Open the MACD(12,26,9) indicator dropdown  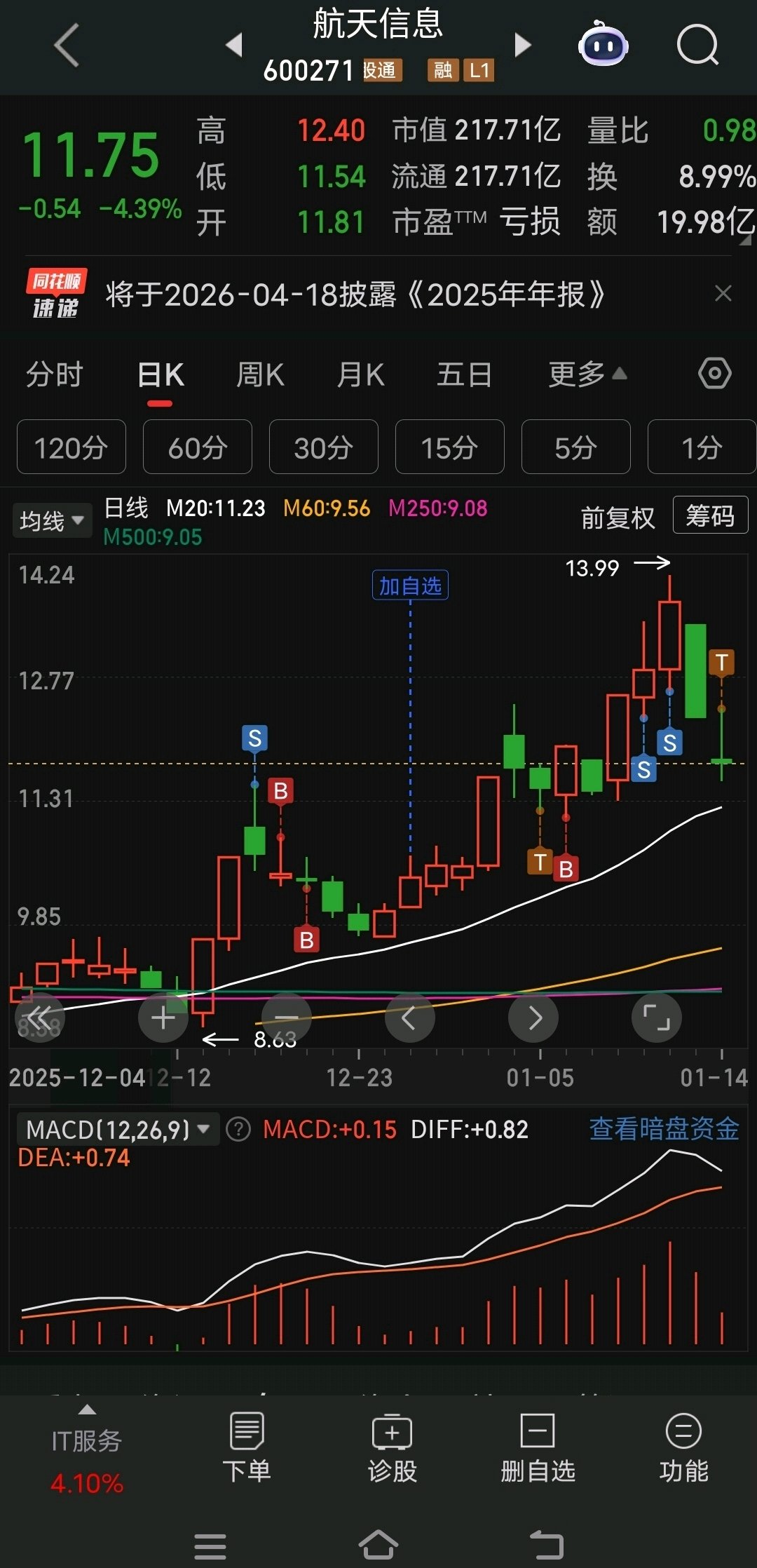click(x=117, y=1129)
